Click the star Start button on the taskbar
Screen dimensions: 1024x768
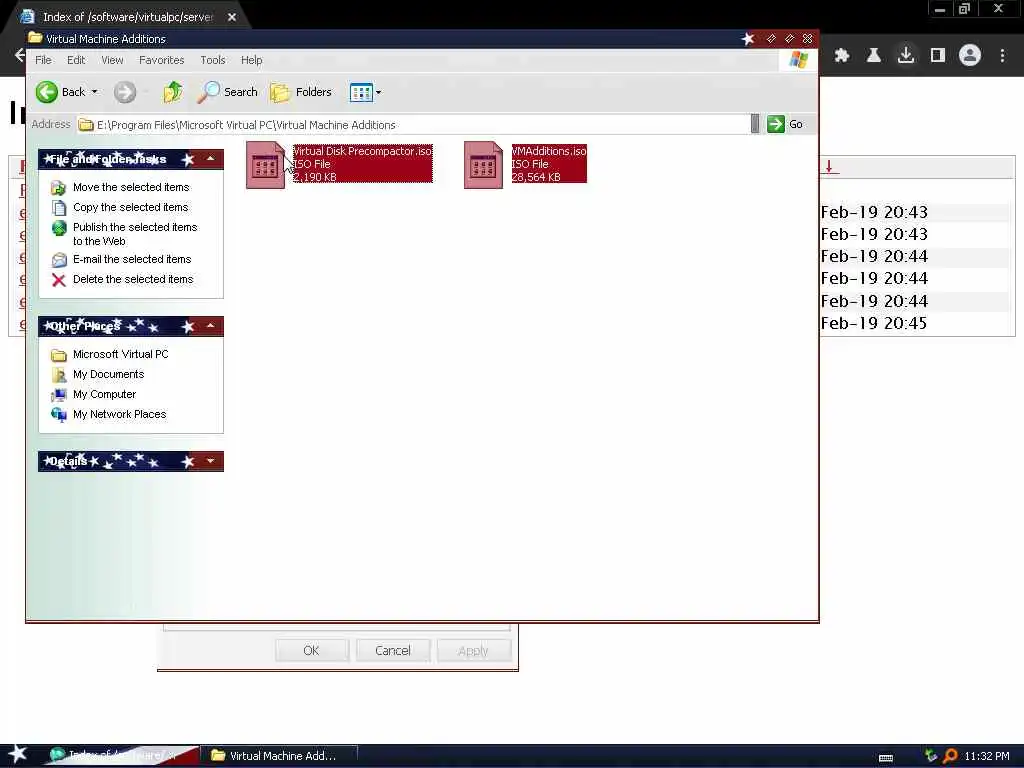click(x=18, y=754)
